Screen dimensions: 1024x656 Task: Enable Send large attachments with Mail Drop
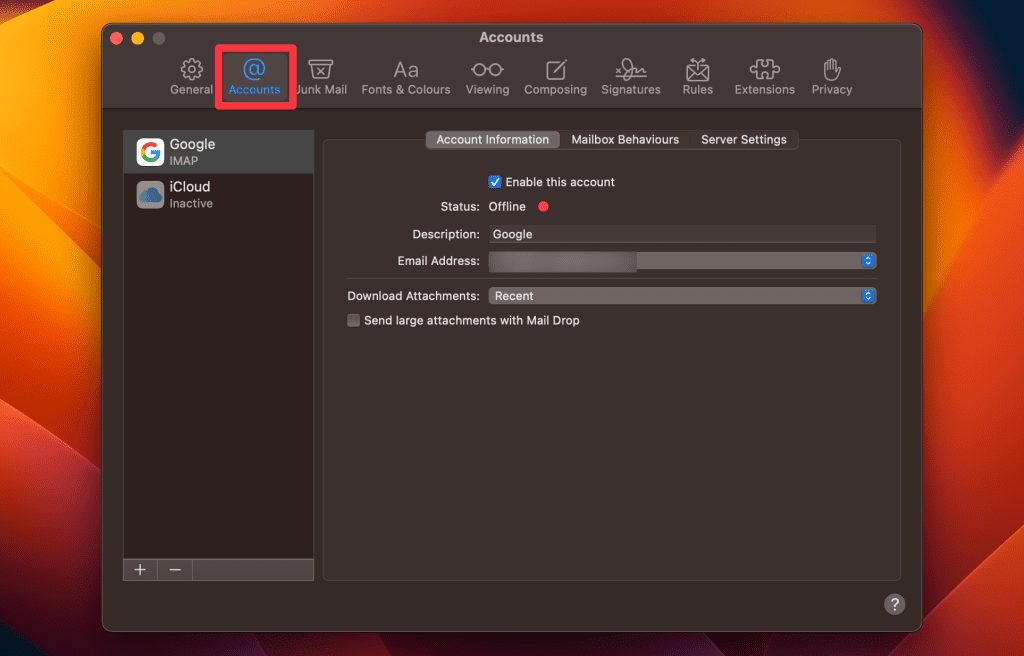[353, 320]
